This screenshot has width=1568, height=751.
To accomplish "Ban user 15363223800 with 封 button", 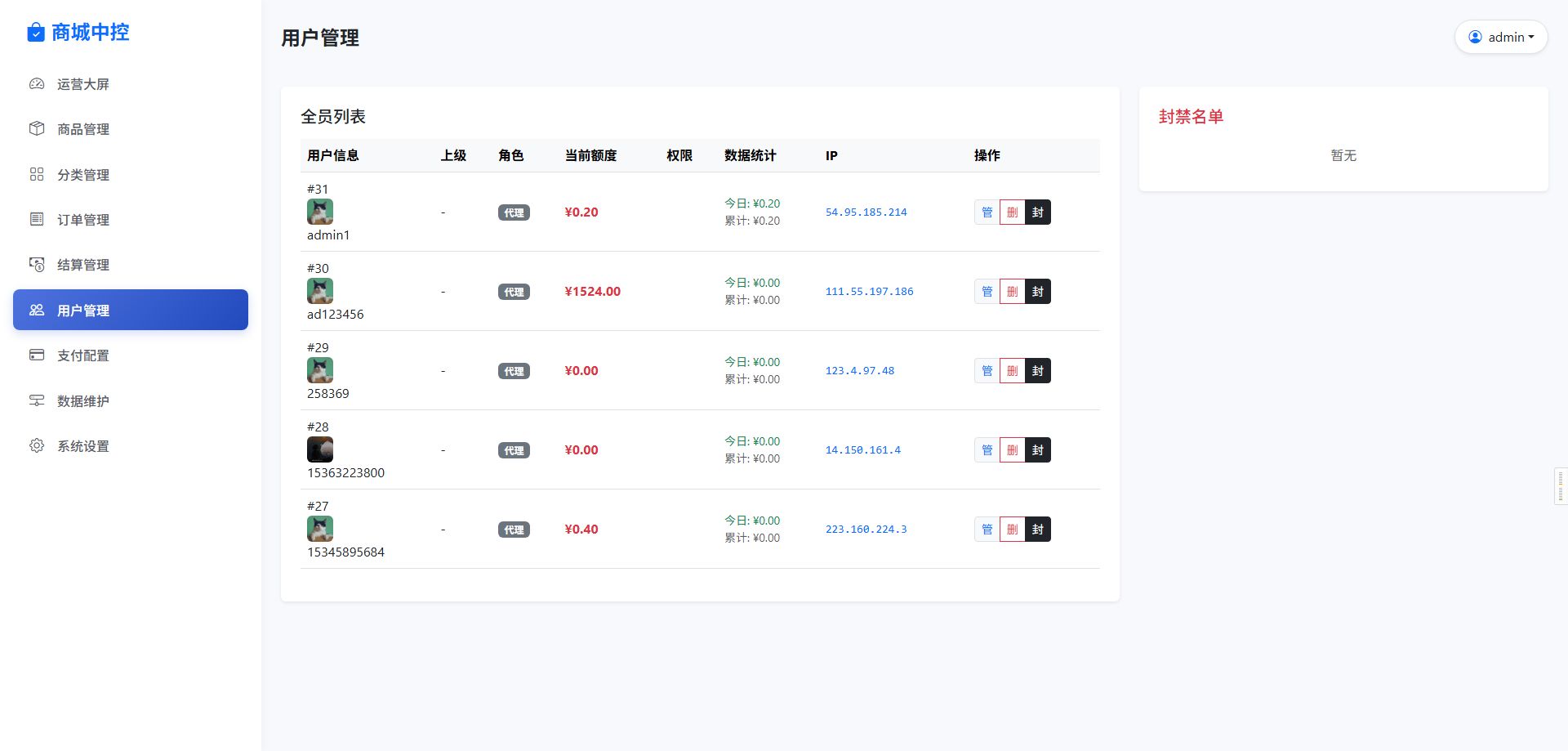I will tap(1038, 450).
